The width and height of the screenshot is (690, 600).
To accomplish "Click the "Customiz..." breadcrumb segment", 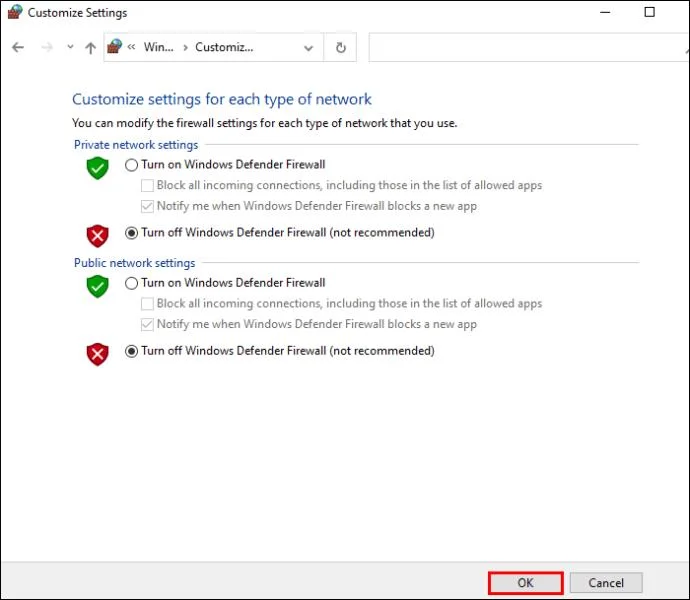I will [224, 47].
